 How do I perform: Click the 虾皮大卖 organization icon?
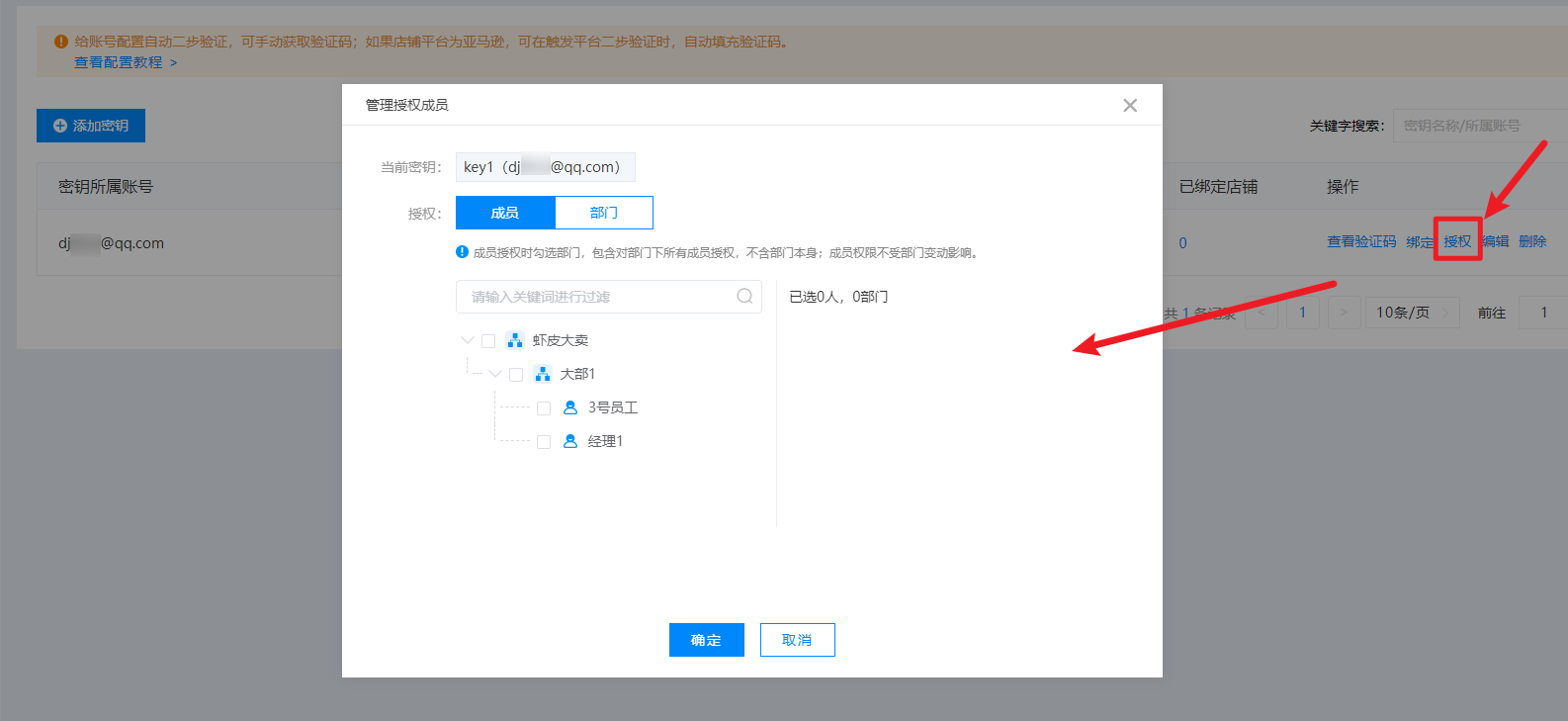click(514, 340)
